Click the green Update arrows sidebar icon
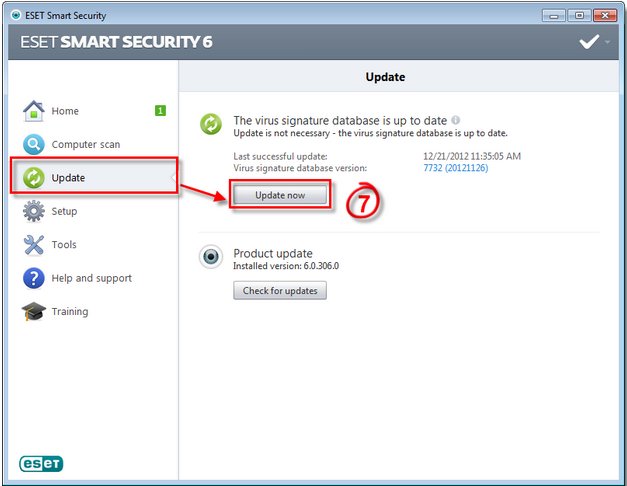This screenshot has height=486, width=627. point(34,178)
